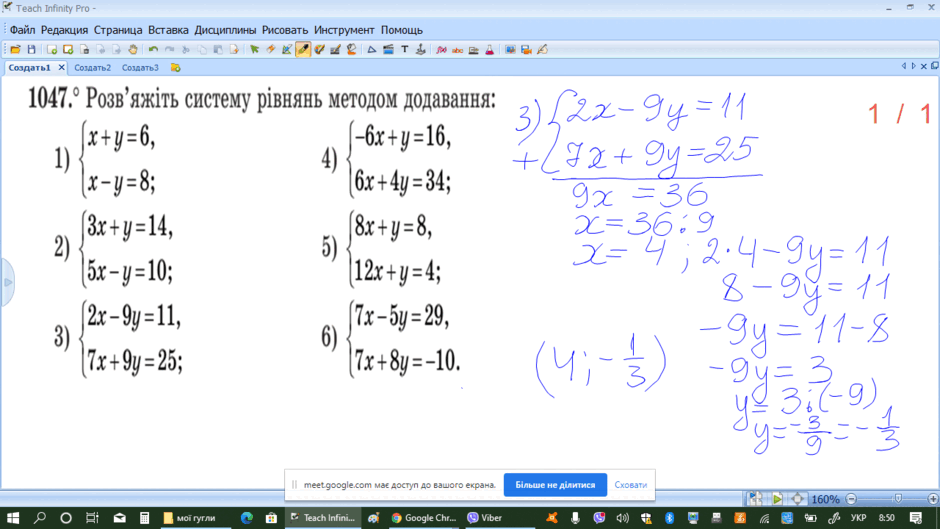Select the green arrow selection tool
This screenshot has height=529, width=940.
click(254, 50)
